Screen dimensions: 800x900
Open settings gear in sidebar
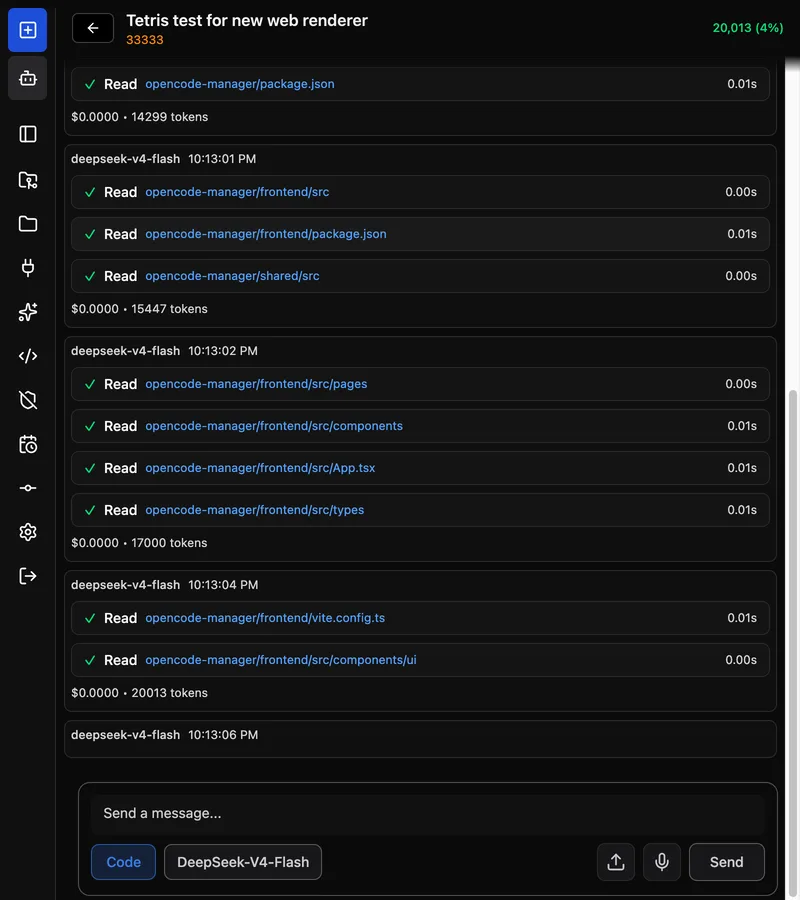pyautogui.click(x=28, y=532)
